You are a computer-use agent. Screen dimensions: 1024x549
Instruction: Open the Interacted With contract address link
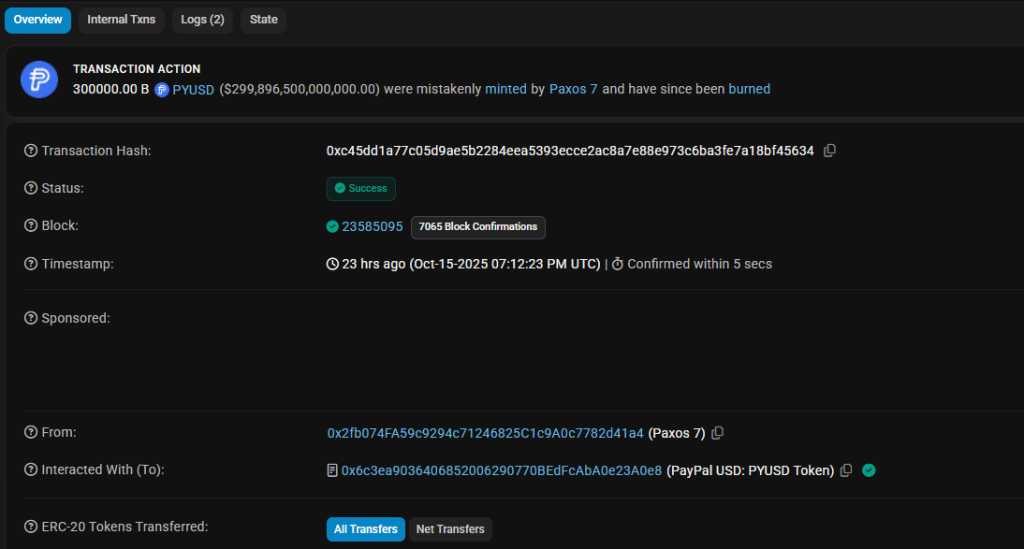point(501,471)
